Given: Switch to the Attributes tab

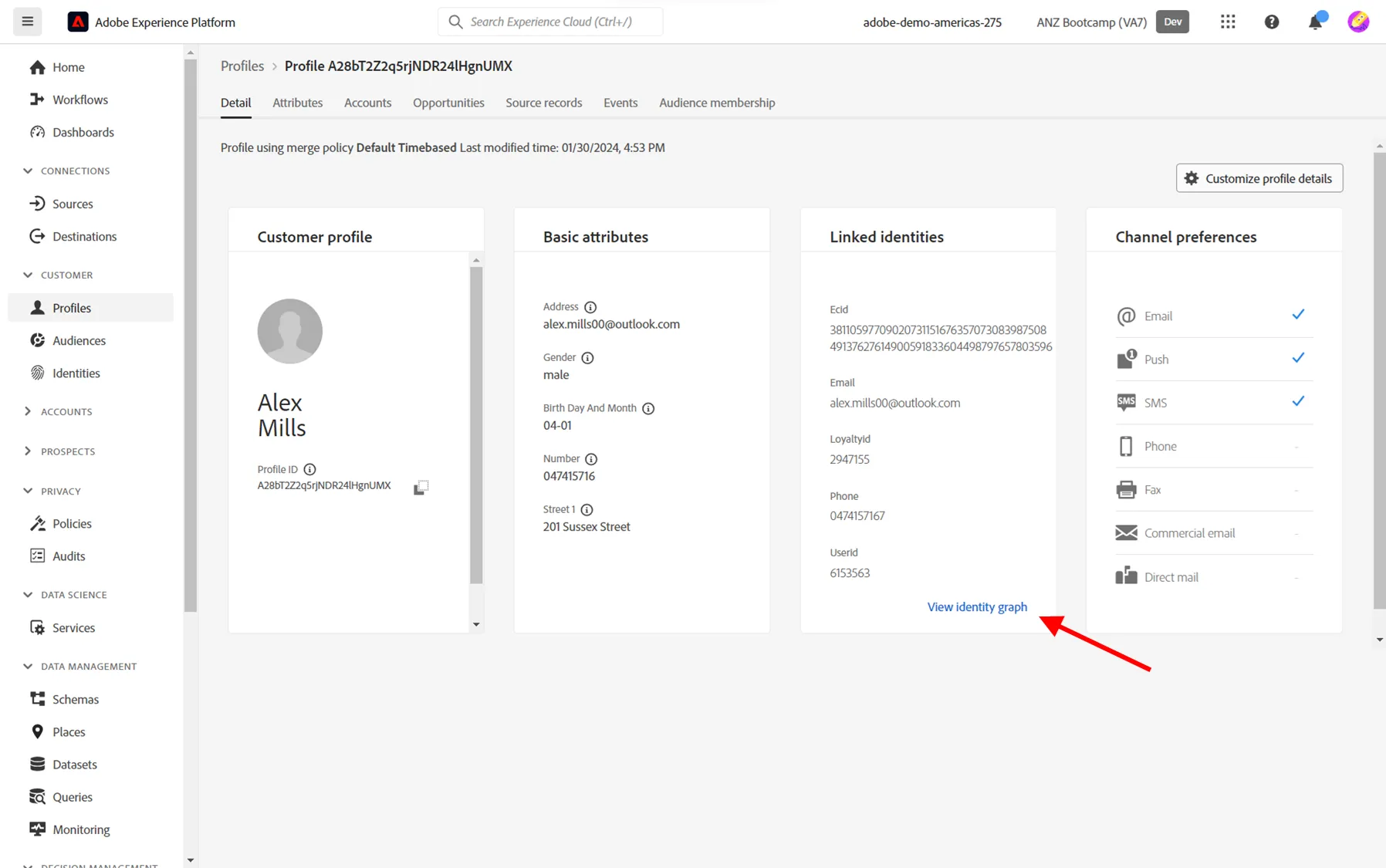Looking at the screenshot, I should [297, 103].
